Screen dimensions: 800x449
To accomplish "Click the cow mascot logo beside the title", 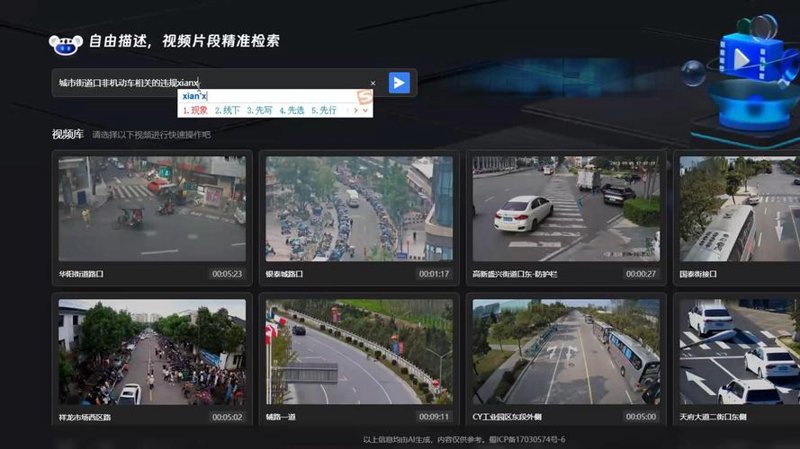I will click(66, 45).
